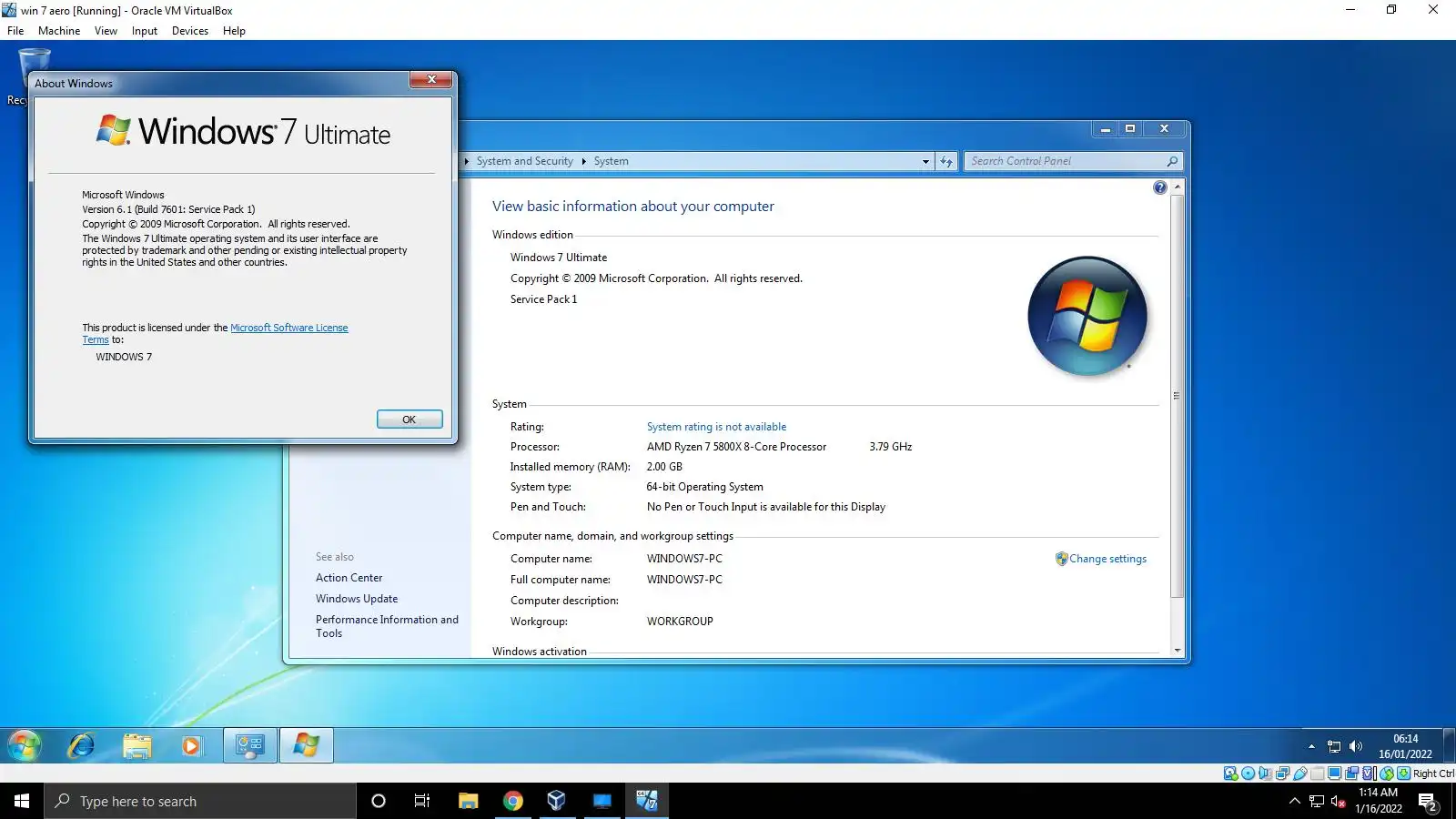
Task: Click the host network tray icon
Action: pyautogui.click(x=1316, y=802)
